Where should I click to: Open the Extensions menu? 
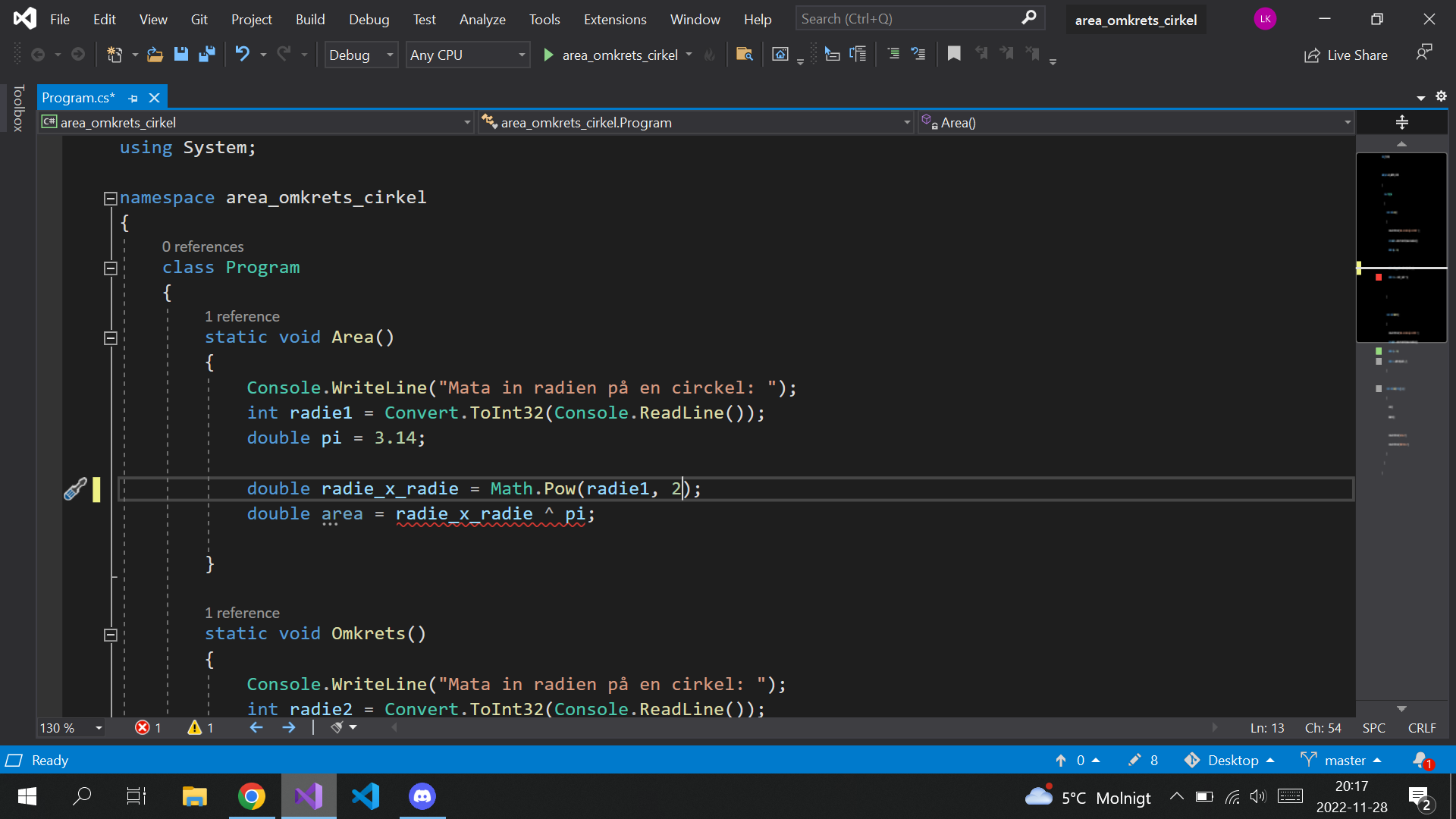(x=614, y=19)
